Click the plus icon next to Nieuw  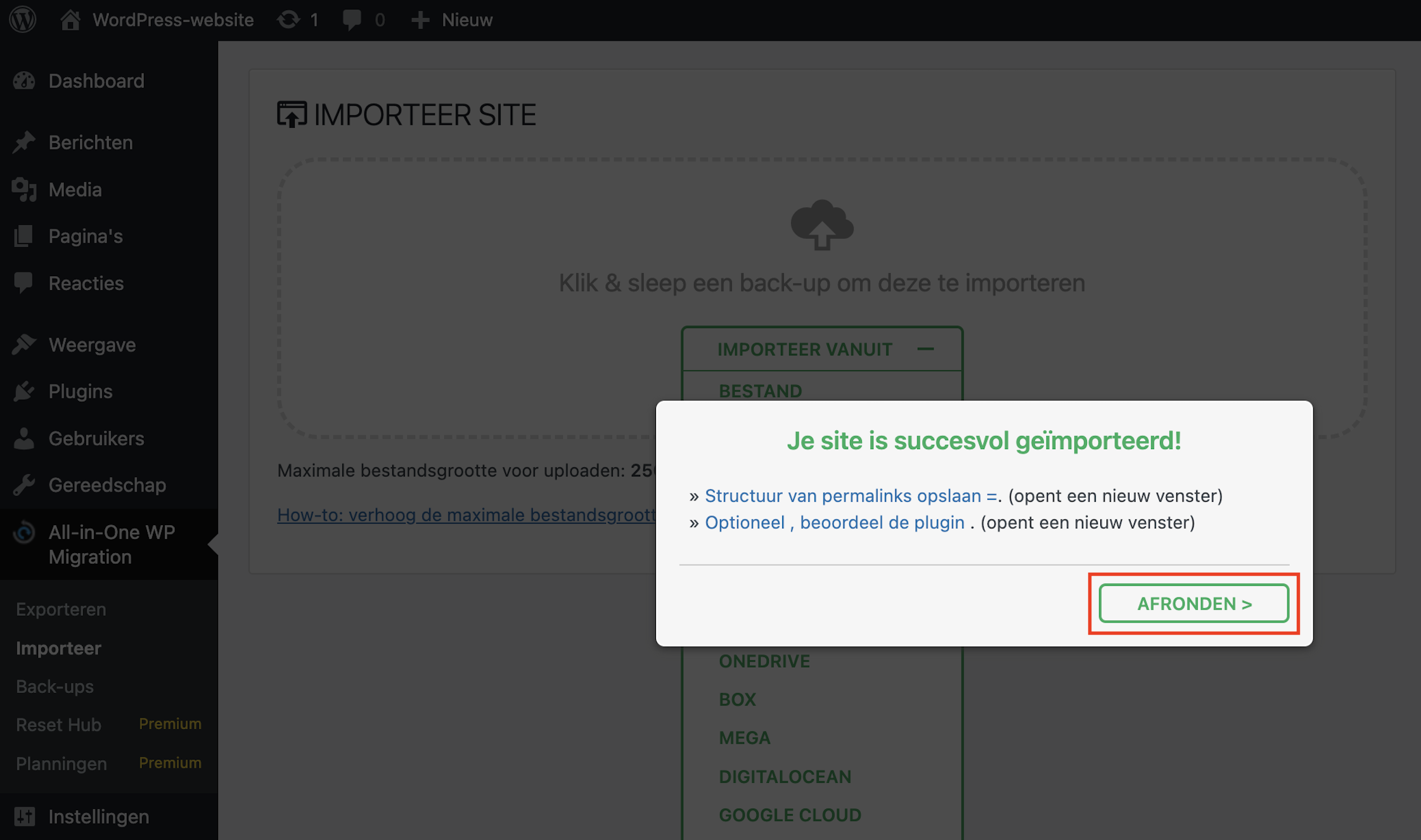point(420,20)
